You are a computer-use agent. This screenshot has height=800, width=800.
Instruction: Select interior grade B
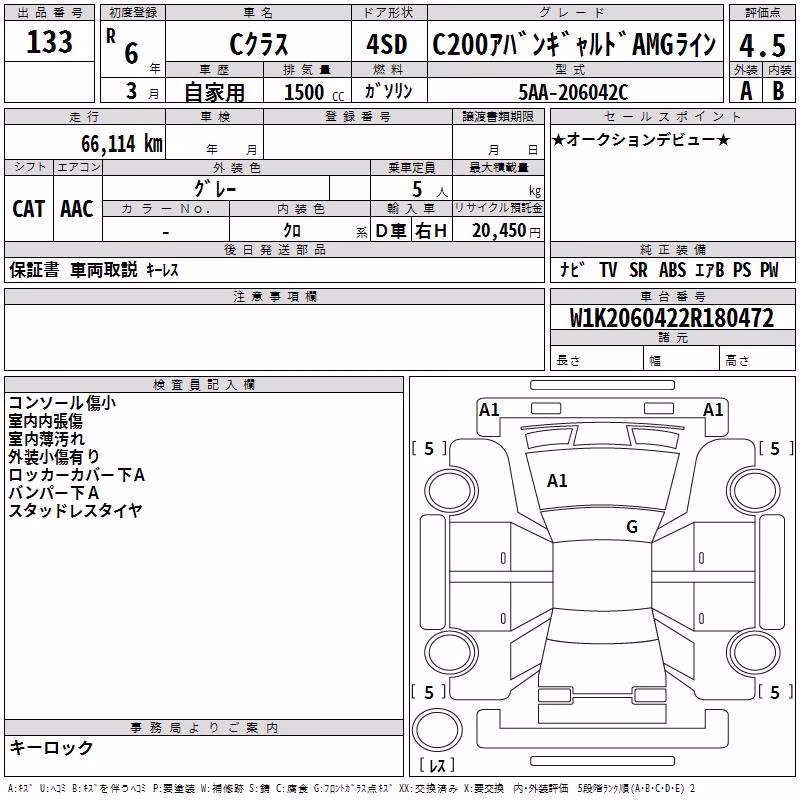pos(778,91)
